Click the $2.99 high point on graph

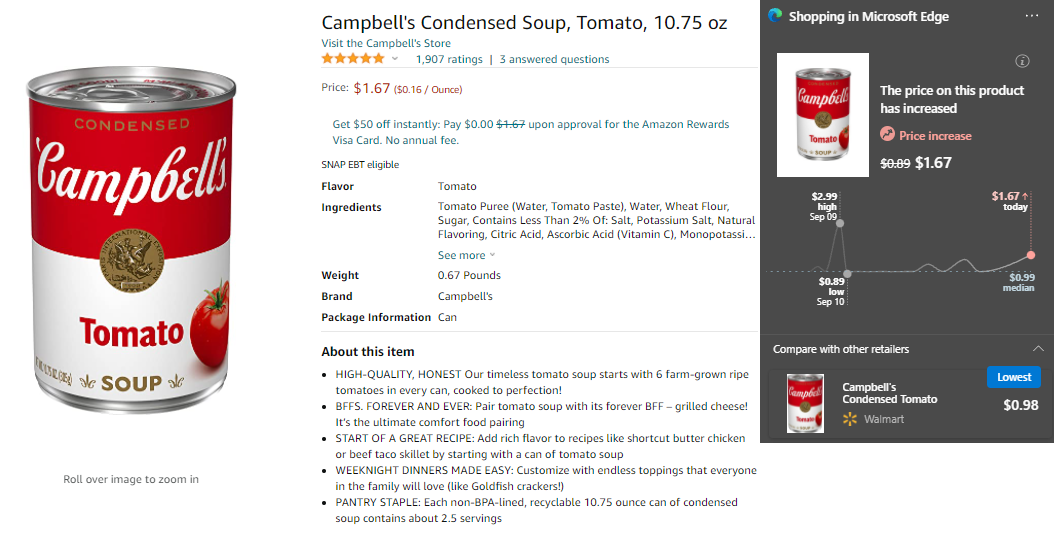pos(839,222)
